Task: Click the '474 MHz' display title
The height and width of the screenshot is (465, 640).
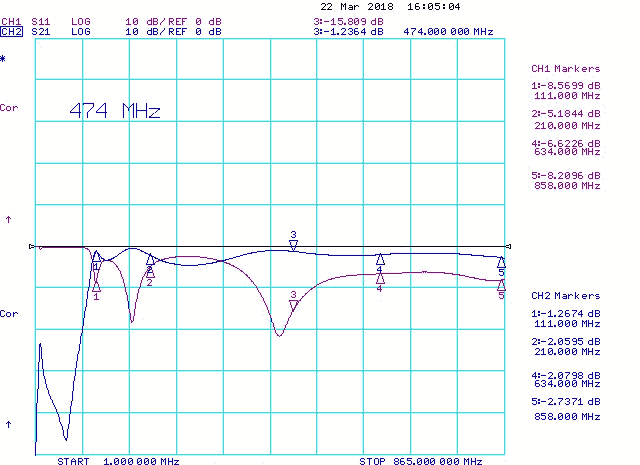Action: pos(115,111)
